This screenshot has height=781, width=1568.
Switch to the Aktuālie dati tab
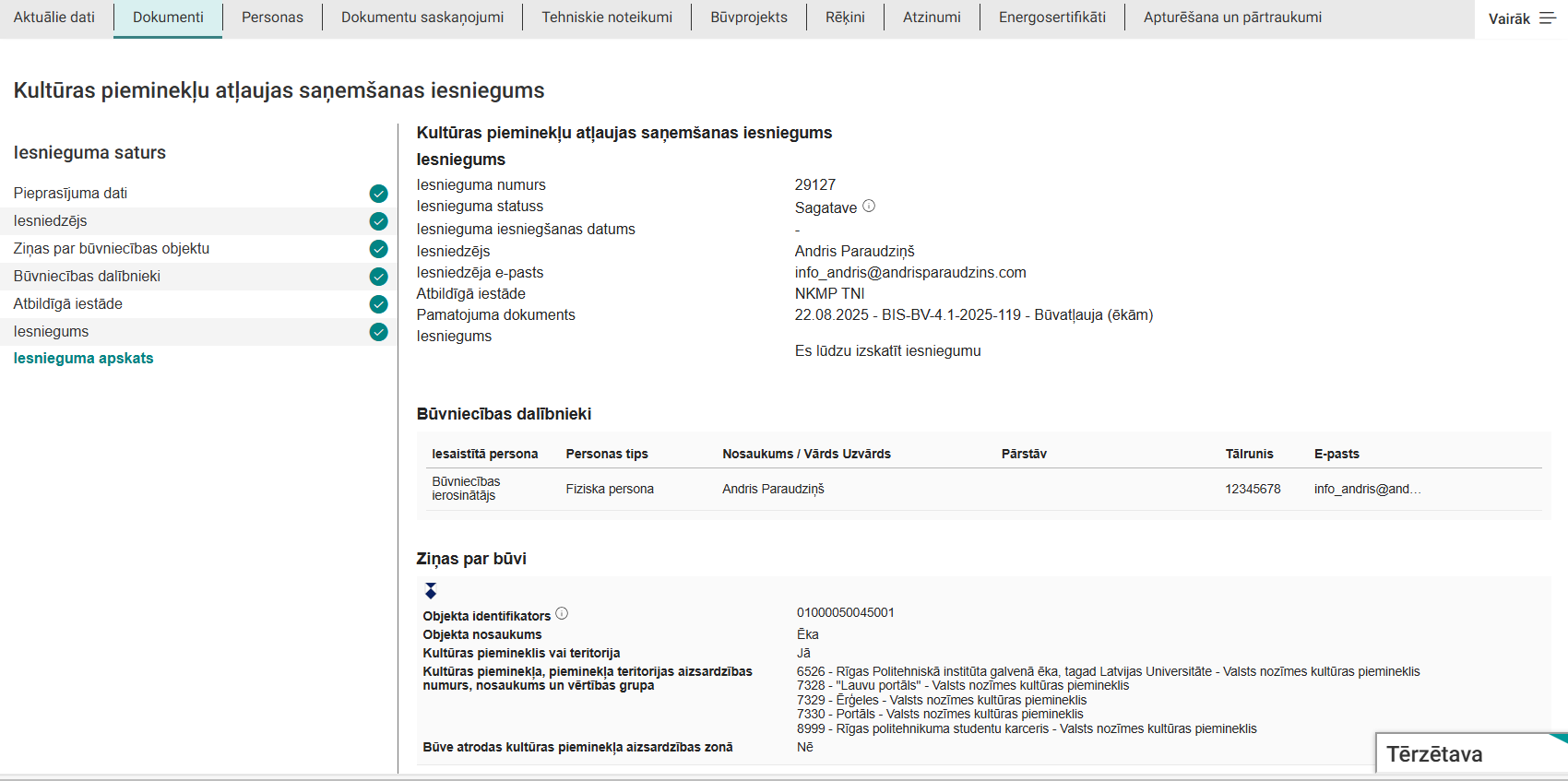point(54,18)
